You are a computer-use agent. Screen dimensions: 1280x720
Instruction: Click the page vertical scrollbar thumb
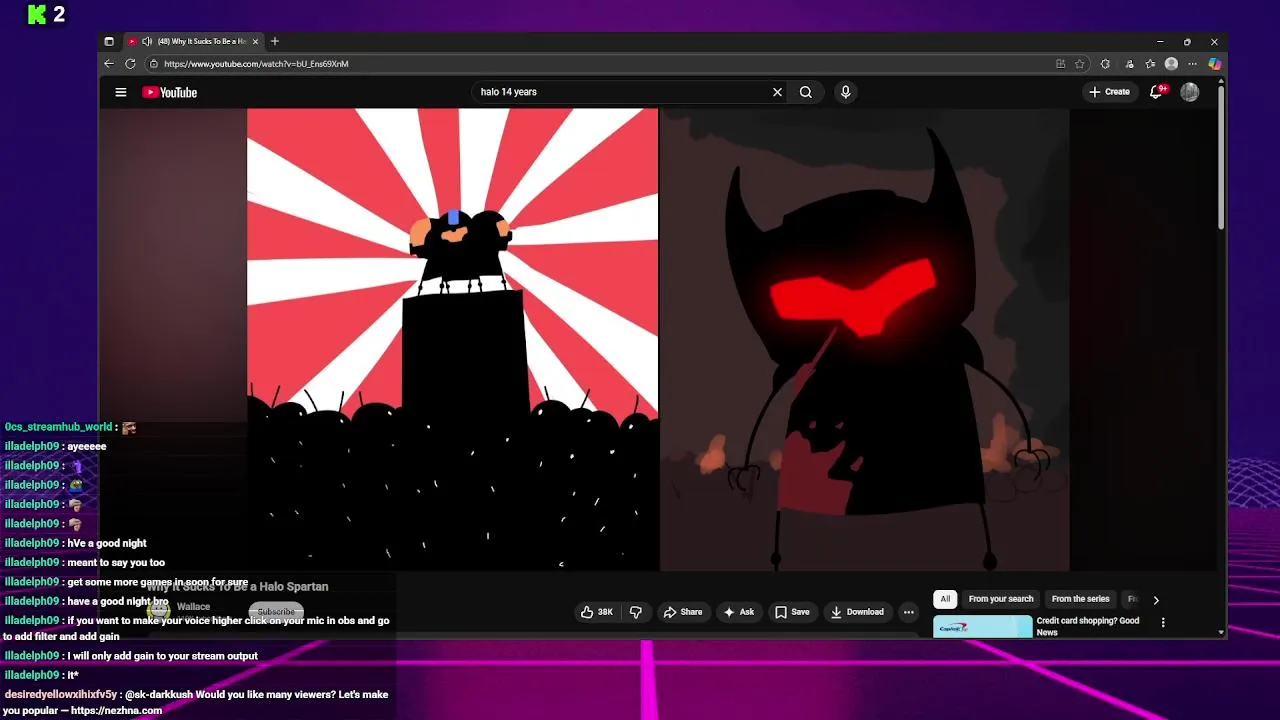tap(1221, 158)
